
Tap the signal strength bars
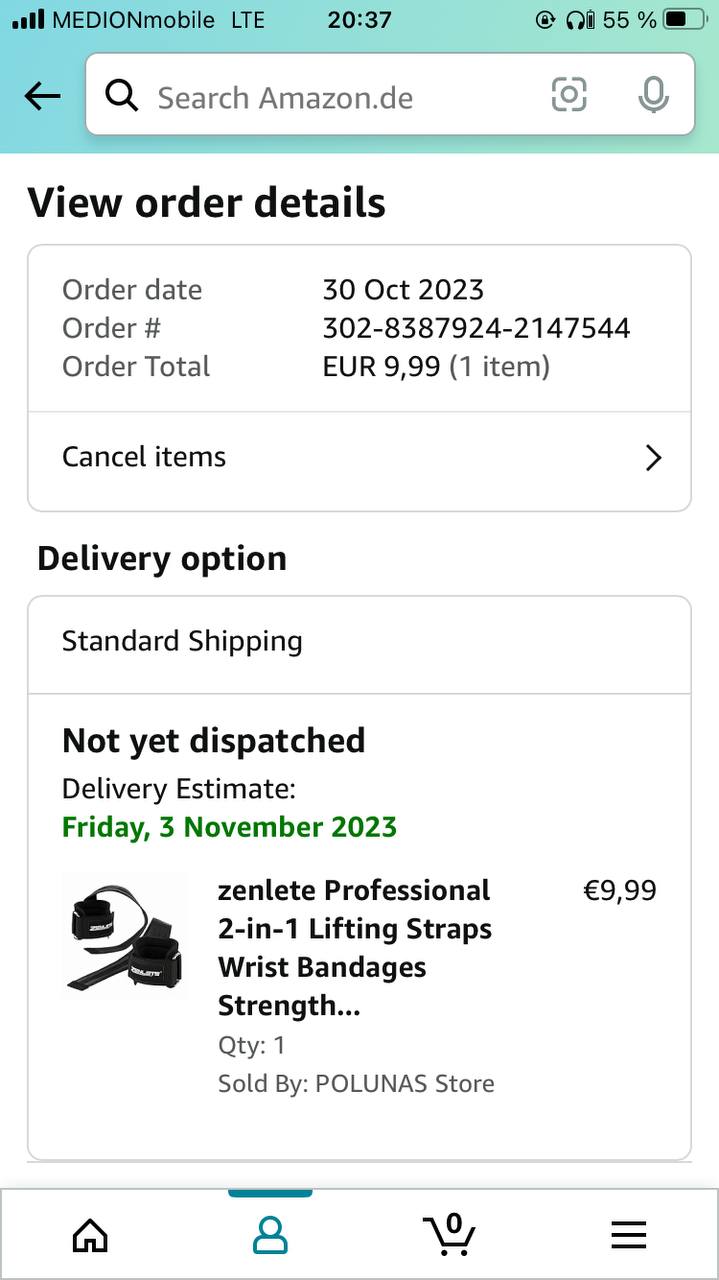27,19
